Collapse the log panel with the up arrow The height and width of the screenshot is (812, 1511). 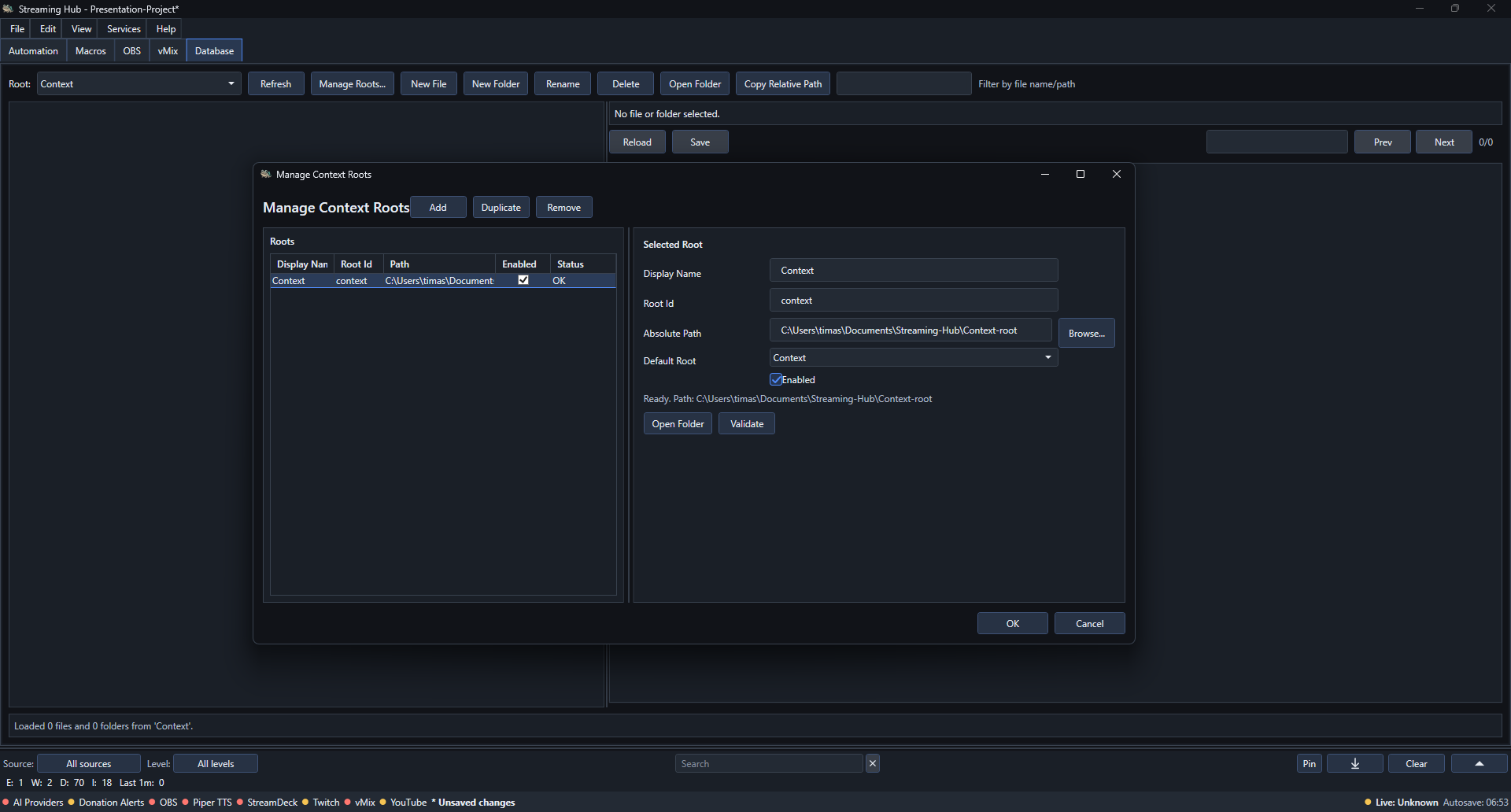coord(1479,763)
